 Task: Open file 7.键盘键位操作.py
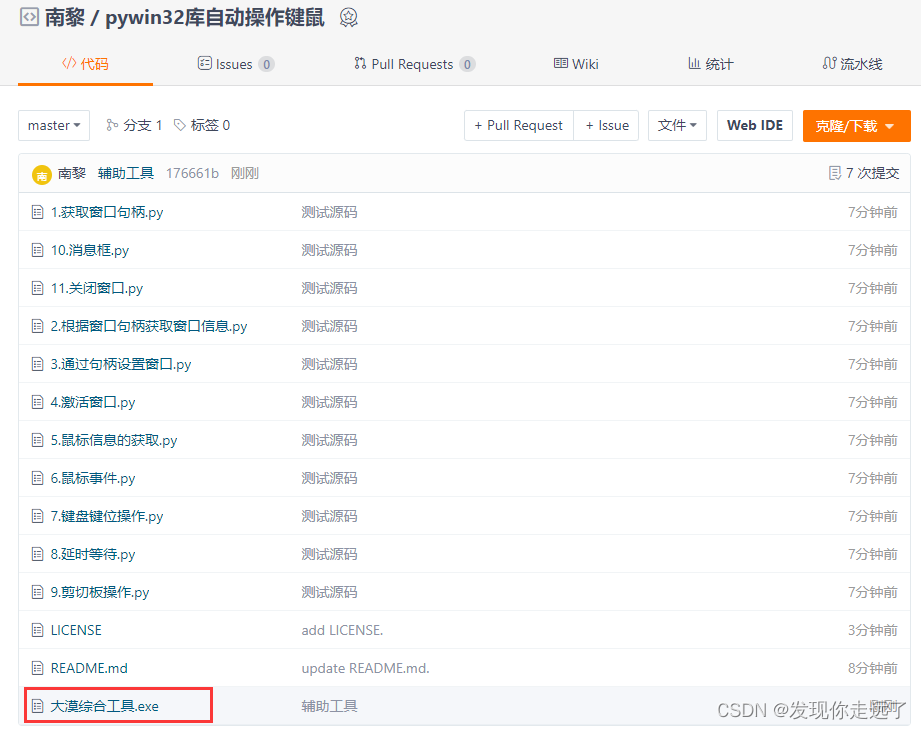[107, 516]
